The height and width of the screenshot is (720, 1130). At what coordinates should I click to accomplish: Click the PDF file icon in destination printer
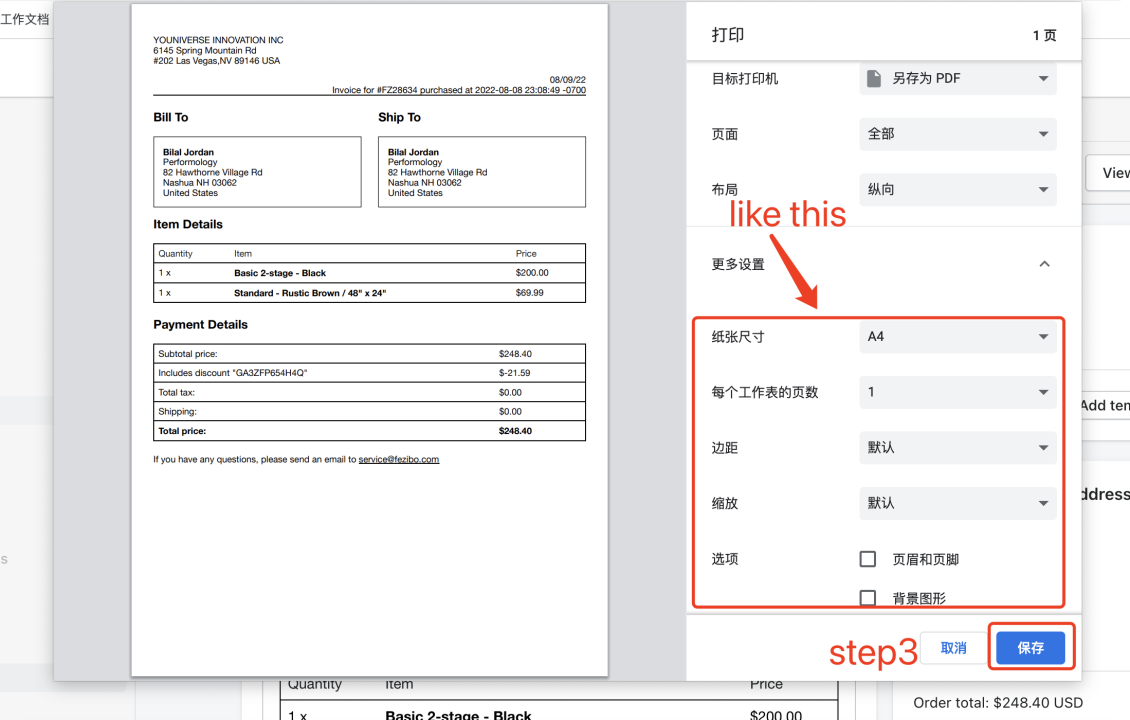pos(874,78)
